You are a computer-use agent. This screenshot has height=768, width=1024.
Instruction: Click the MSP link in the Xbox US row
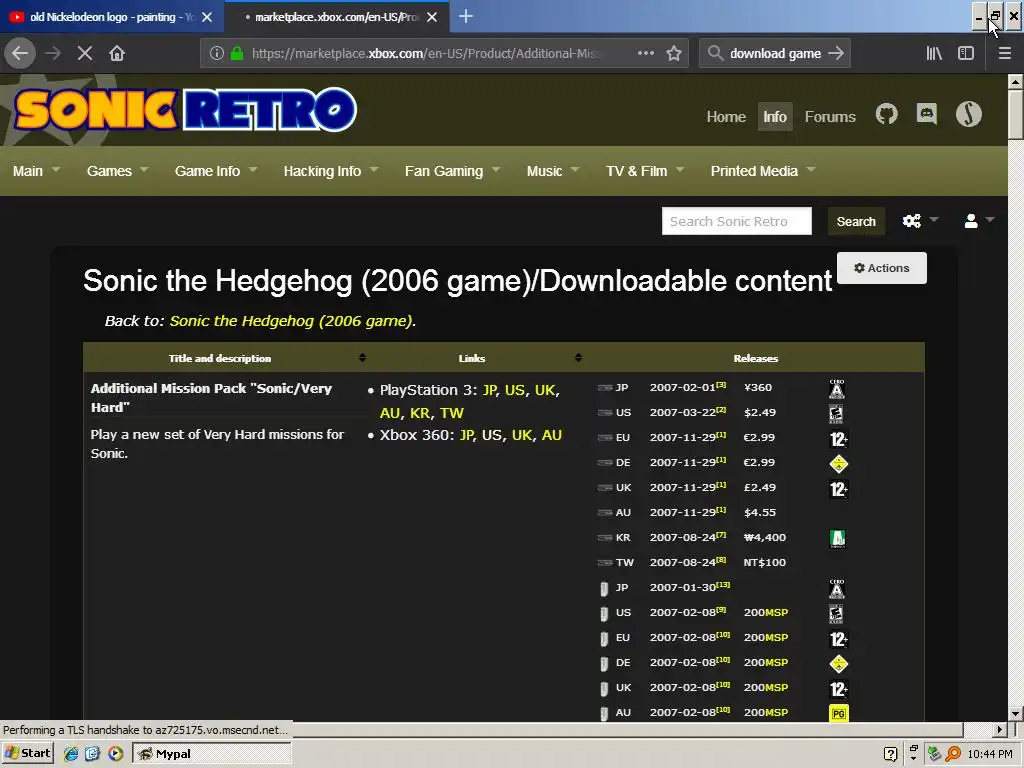776,613
